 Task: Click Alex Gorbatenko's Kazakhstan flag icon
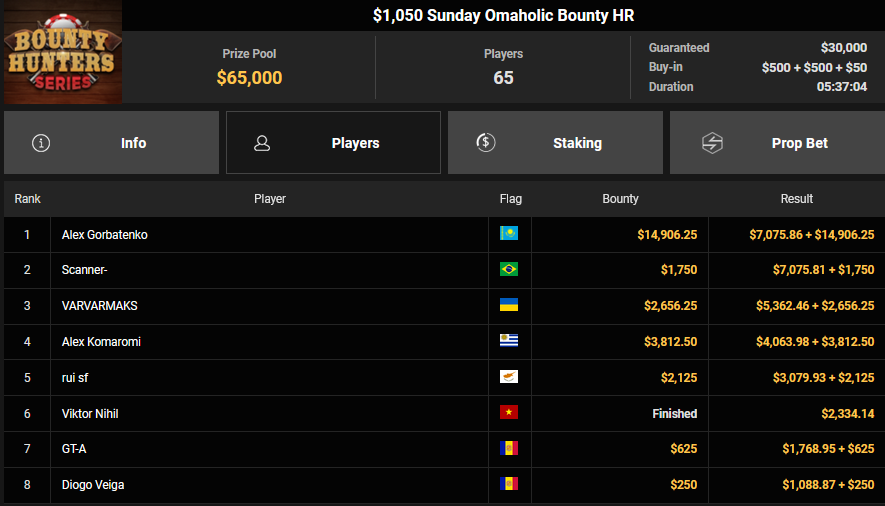[x=509, y=234]
